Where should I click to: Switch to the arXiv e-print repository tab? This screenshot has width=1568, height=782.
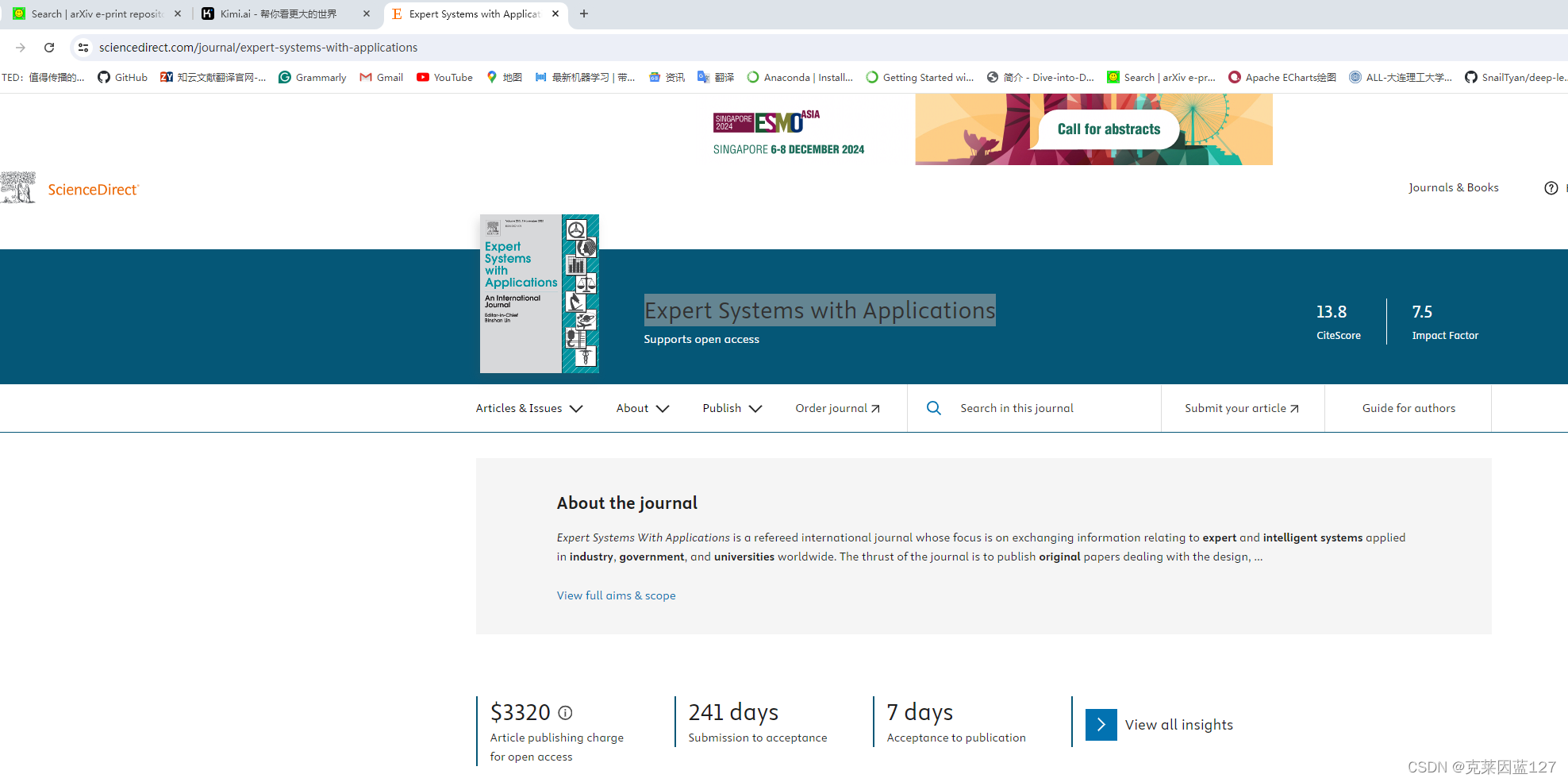point(95,13)
